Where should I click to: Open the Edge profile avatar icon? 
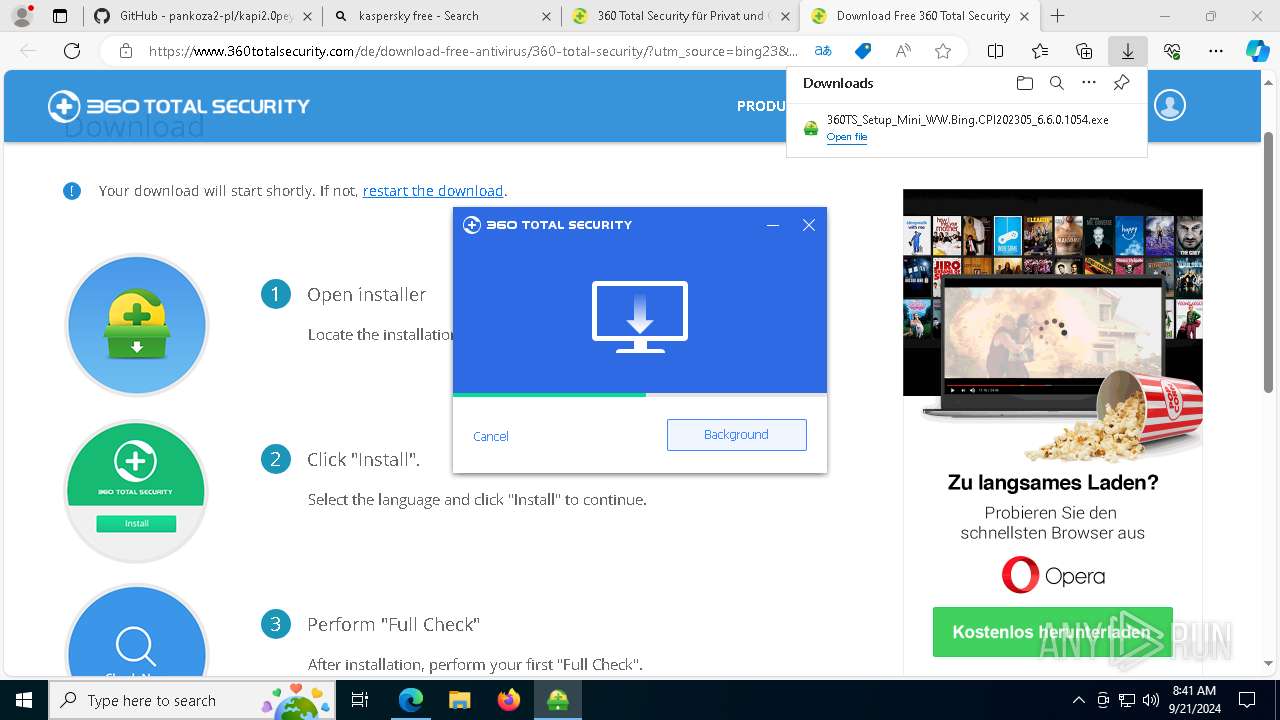22,16
